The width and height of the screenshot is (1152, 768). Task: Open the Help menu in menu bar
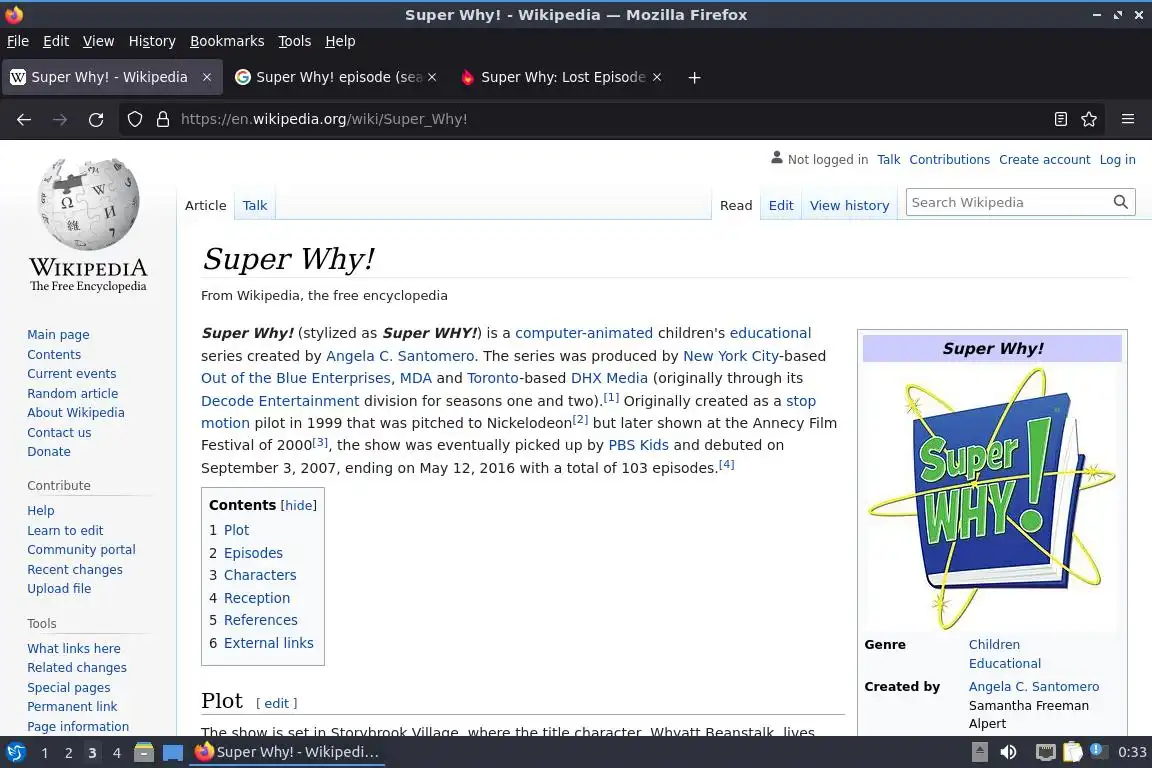[x=340, y=41]
